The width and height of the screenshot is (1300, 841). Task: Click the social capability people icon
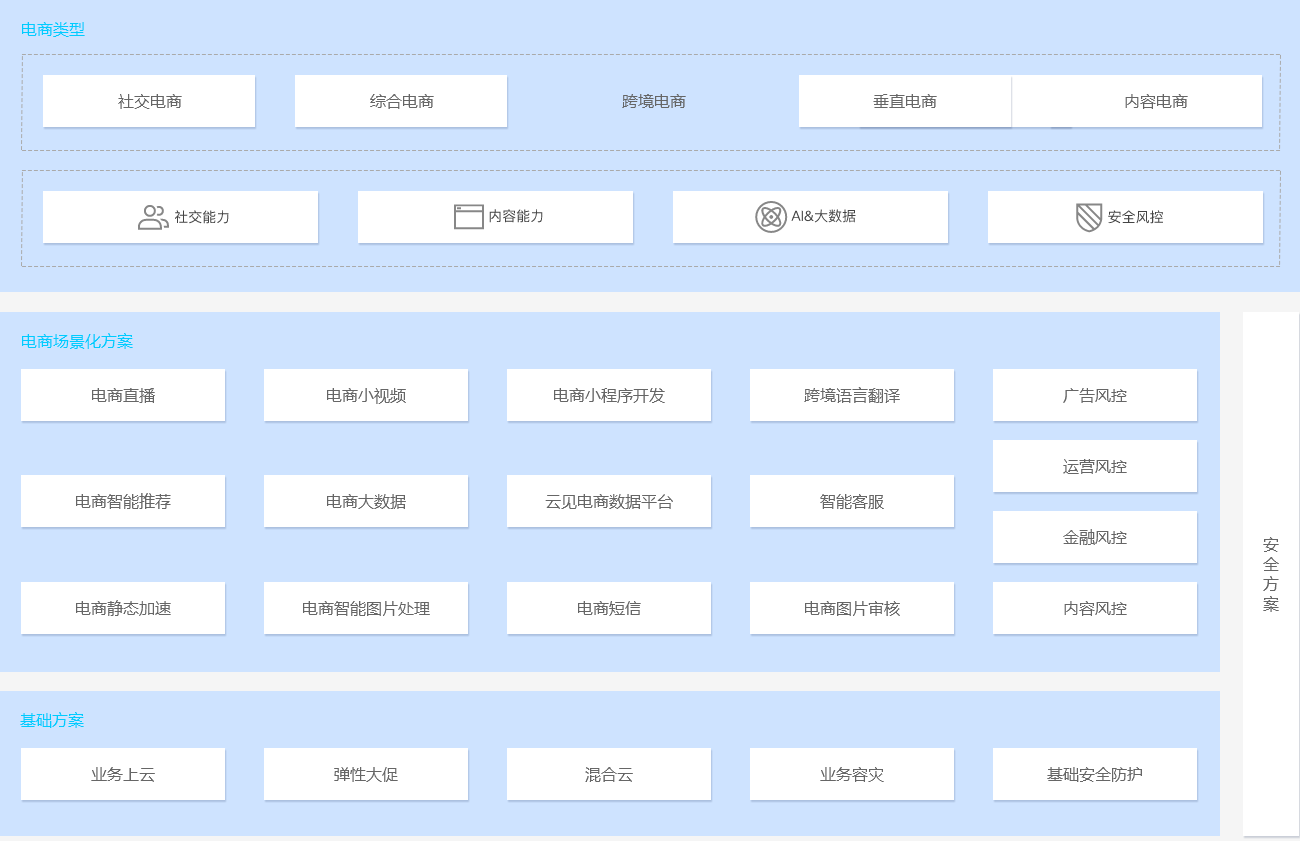pos(153,217)
